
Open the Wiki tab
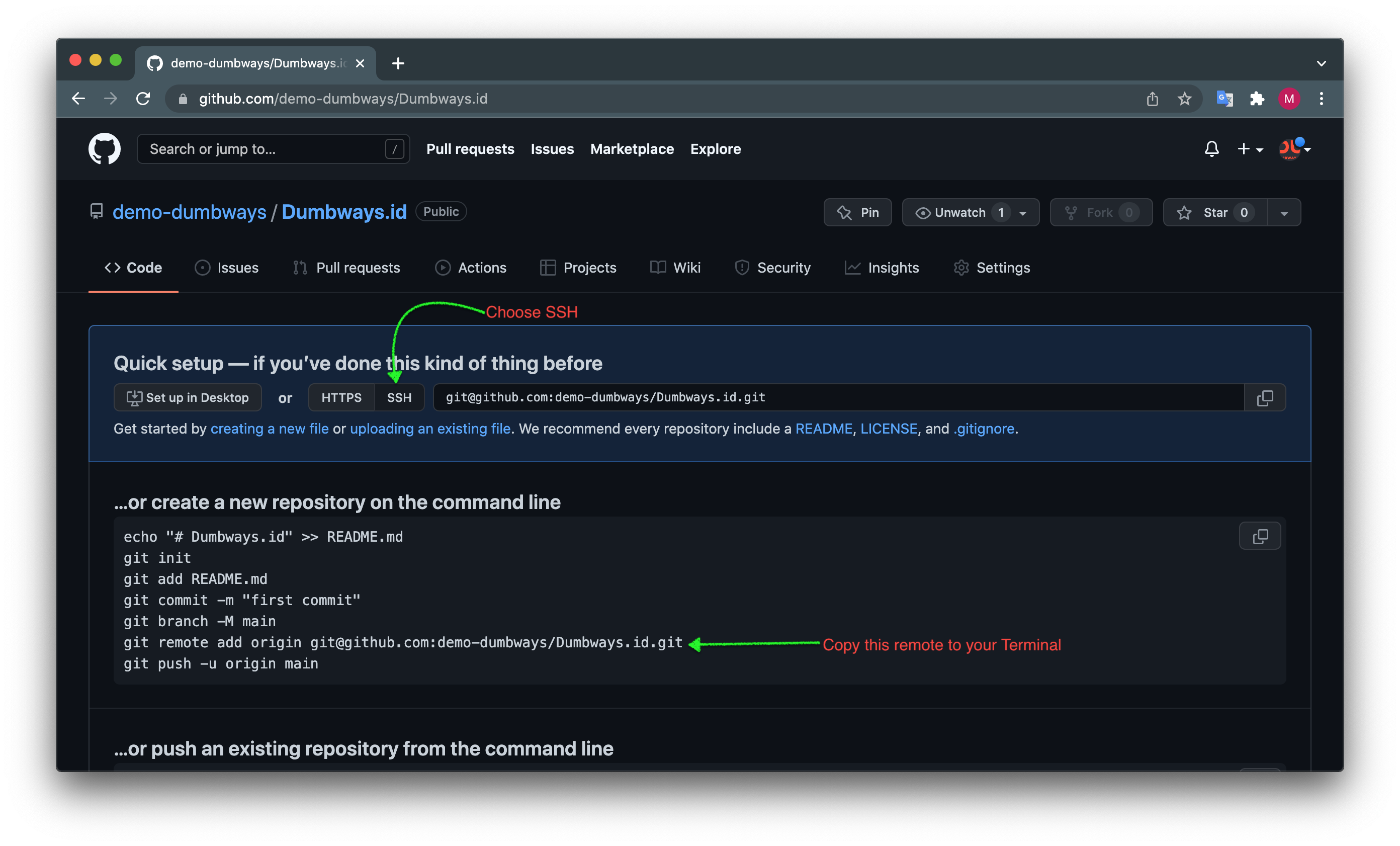click(x=675, y=268)
